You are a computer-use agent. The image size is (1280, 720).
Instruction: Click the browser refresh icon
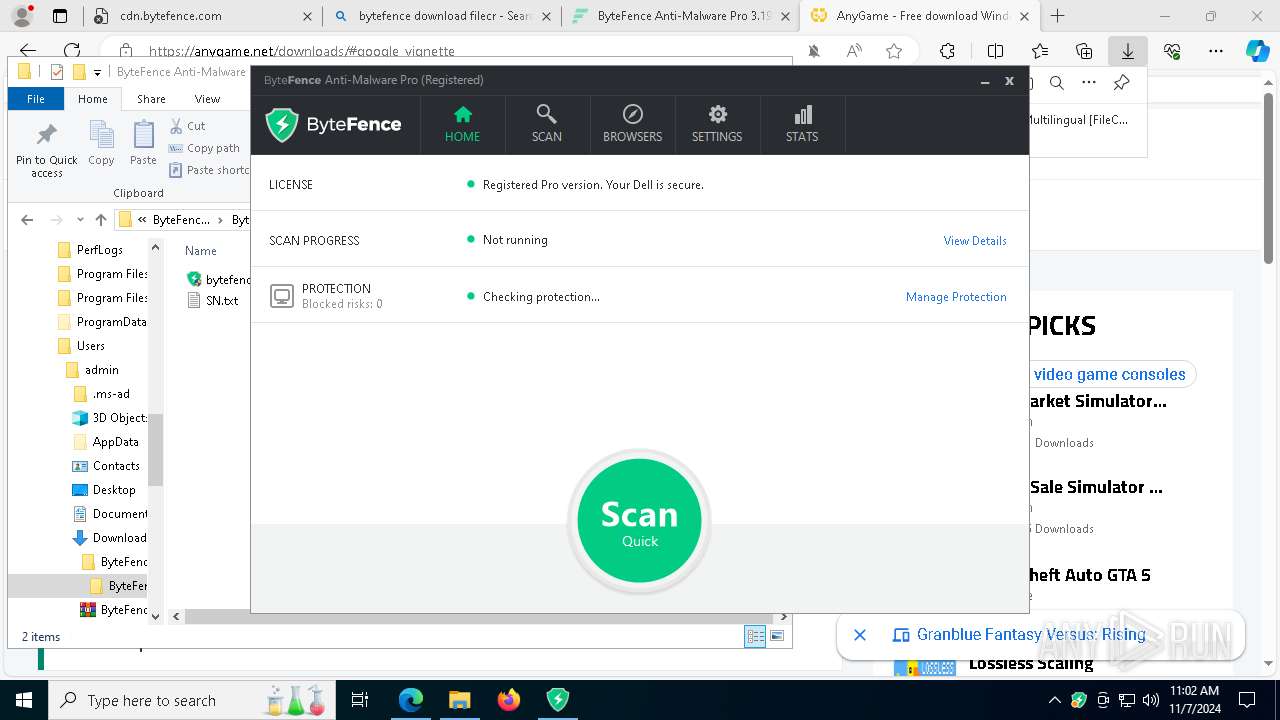[x=72, y=51]
